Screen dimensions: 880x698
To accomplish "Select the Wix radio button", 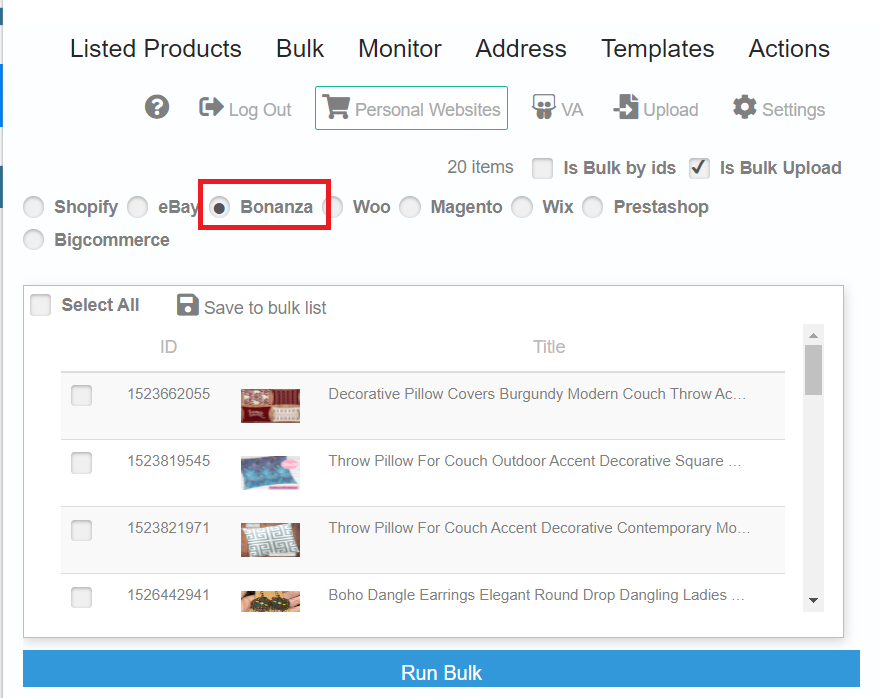I will click(x=521, y=207).
